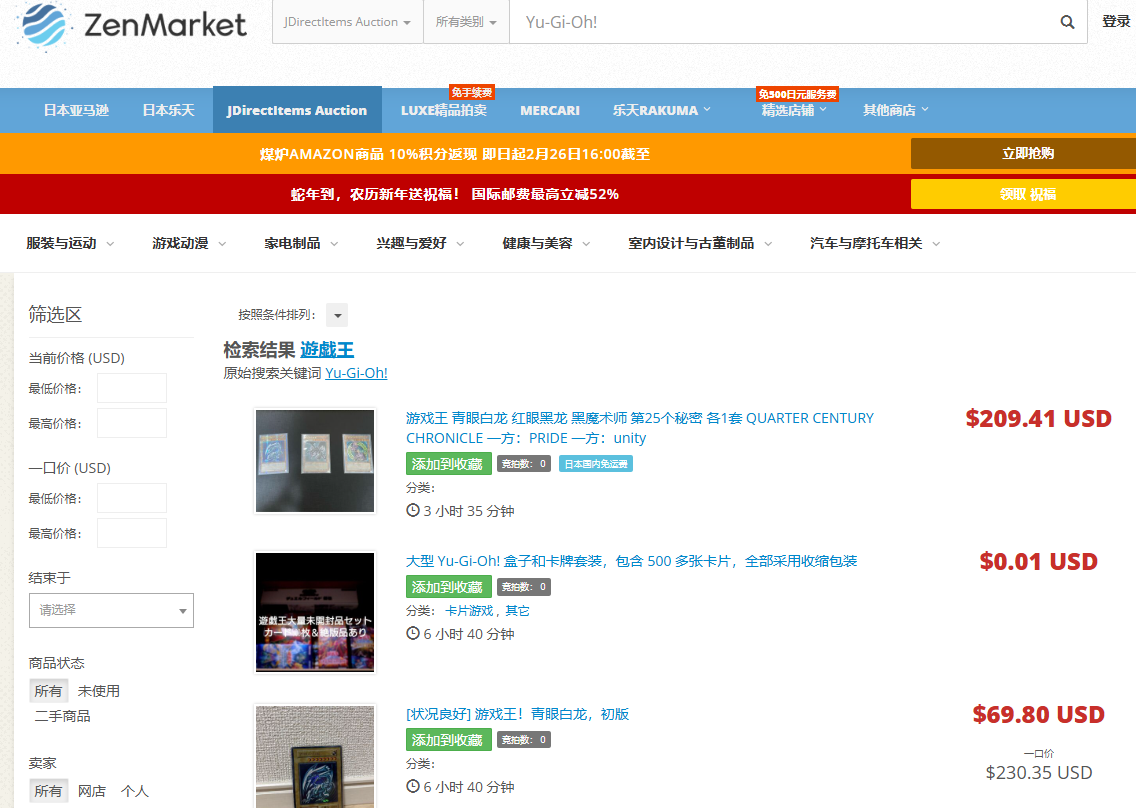The height and width of the screenshot is (808, 1136).
Task: Select 未使用 item condition filter
Action: (x=99, y=691)
